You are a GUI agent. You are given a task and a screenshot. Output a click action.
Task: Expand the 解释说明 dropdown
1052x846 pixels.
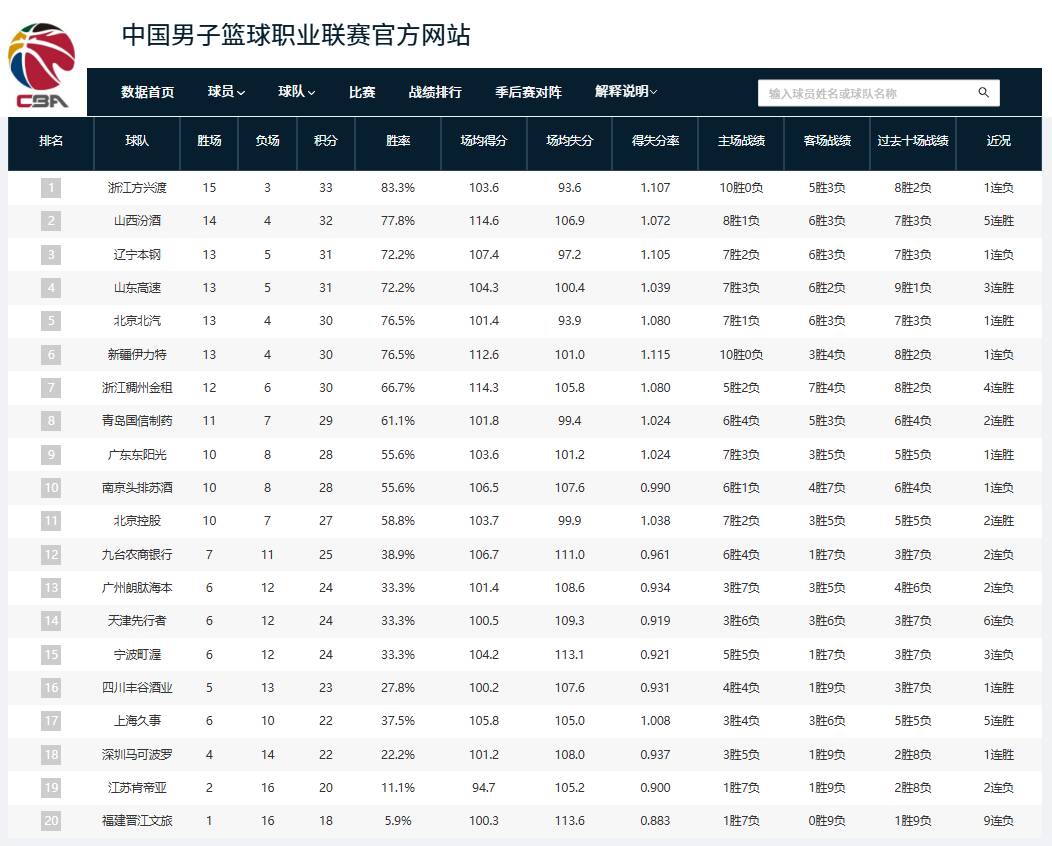[x=622, y=91]
